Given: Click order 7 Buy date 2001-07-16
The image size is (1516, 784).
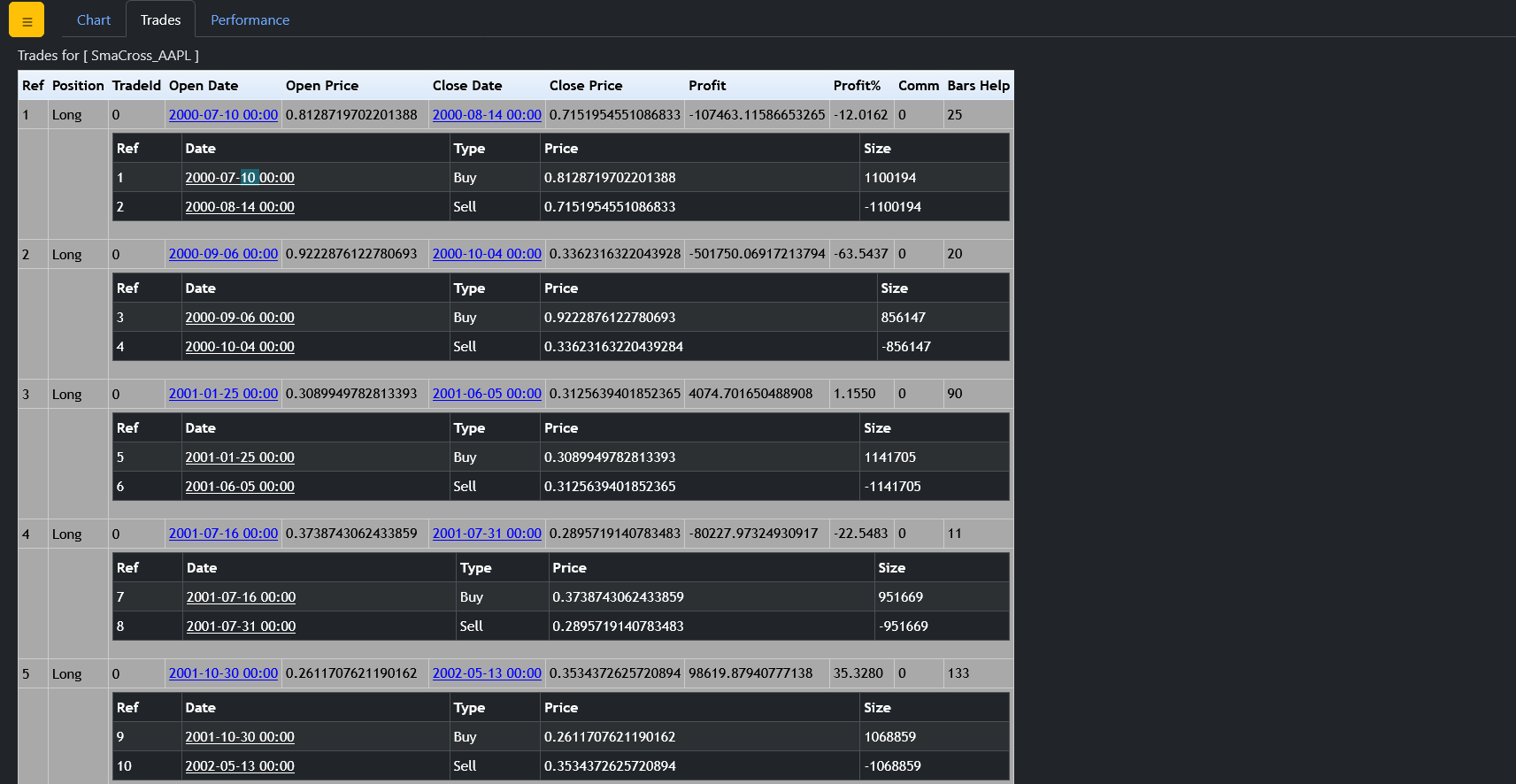Looking at the screenshot, I should pos(241,597).
